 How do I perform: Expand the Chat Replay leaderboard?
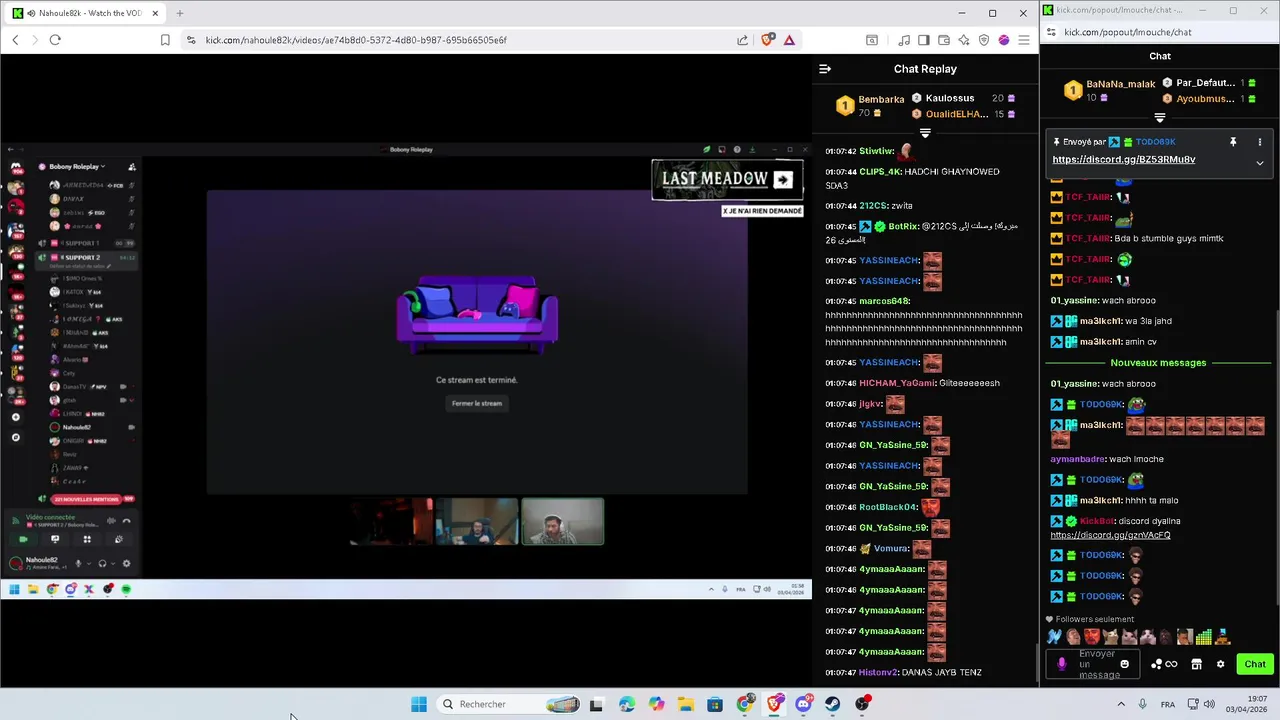pyautogui.click(x=925, y=133)
